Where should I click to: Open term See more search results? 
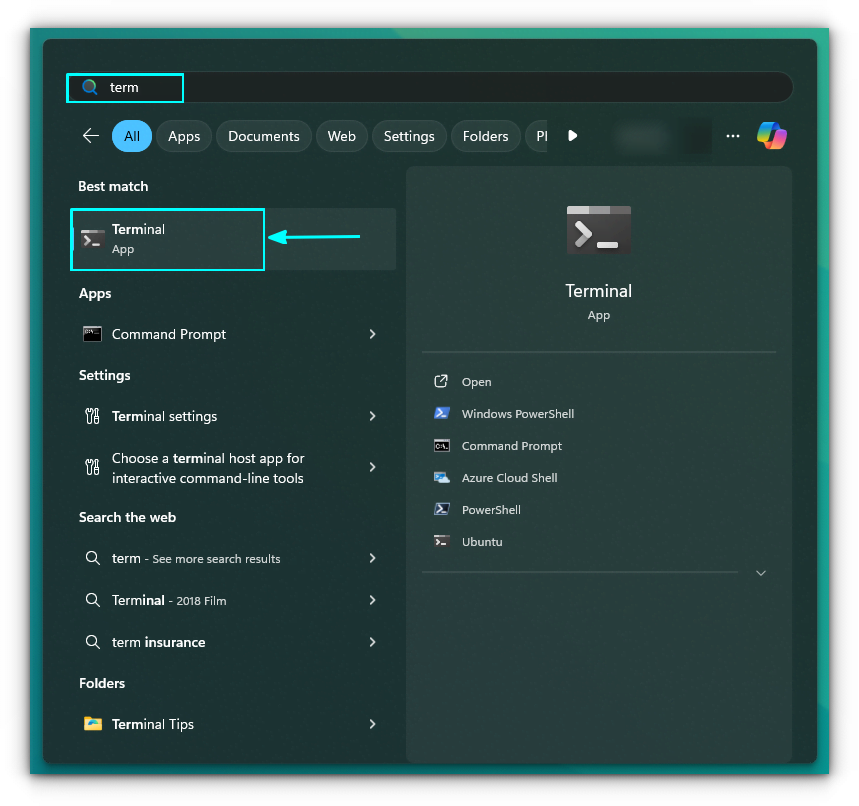234,558
